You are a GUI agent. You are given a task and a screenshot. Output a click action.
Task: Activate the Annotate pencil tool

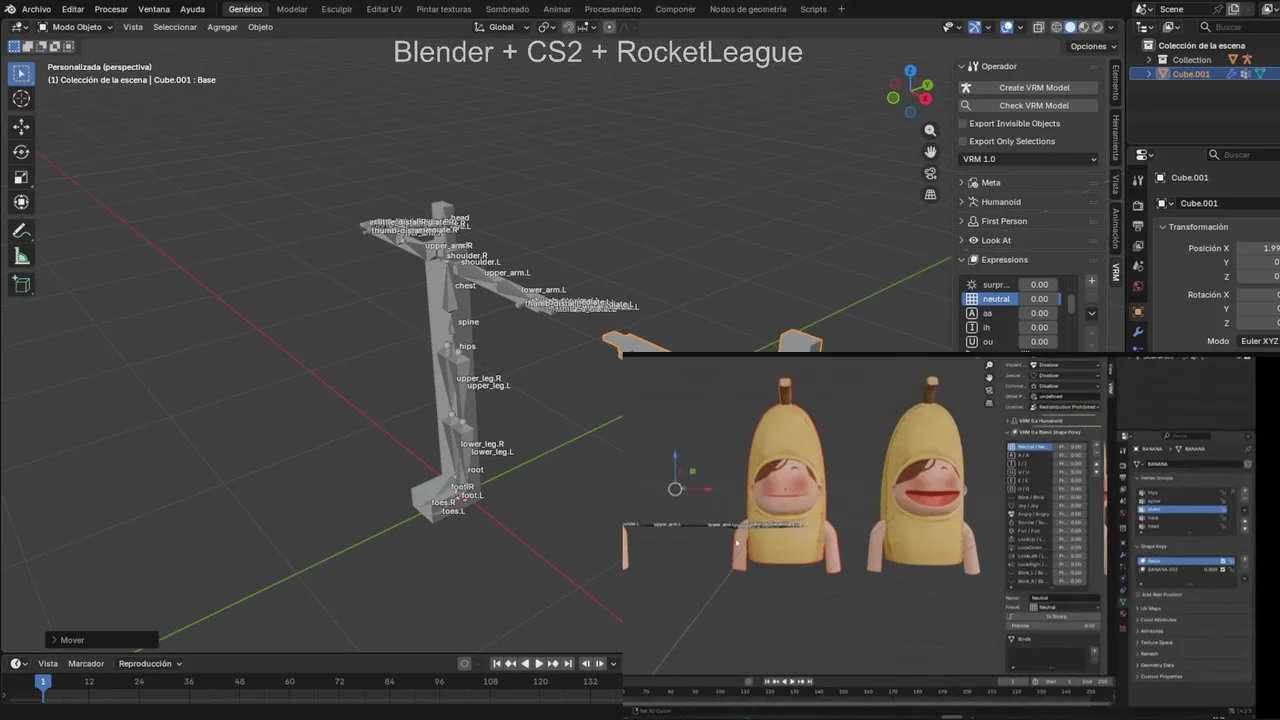pyautogui.click(x=21, y=231)
